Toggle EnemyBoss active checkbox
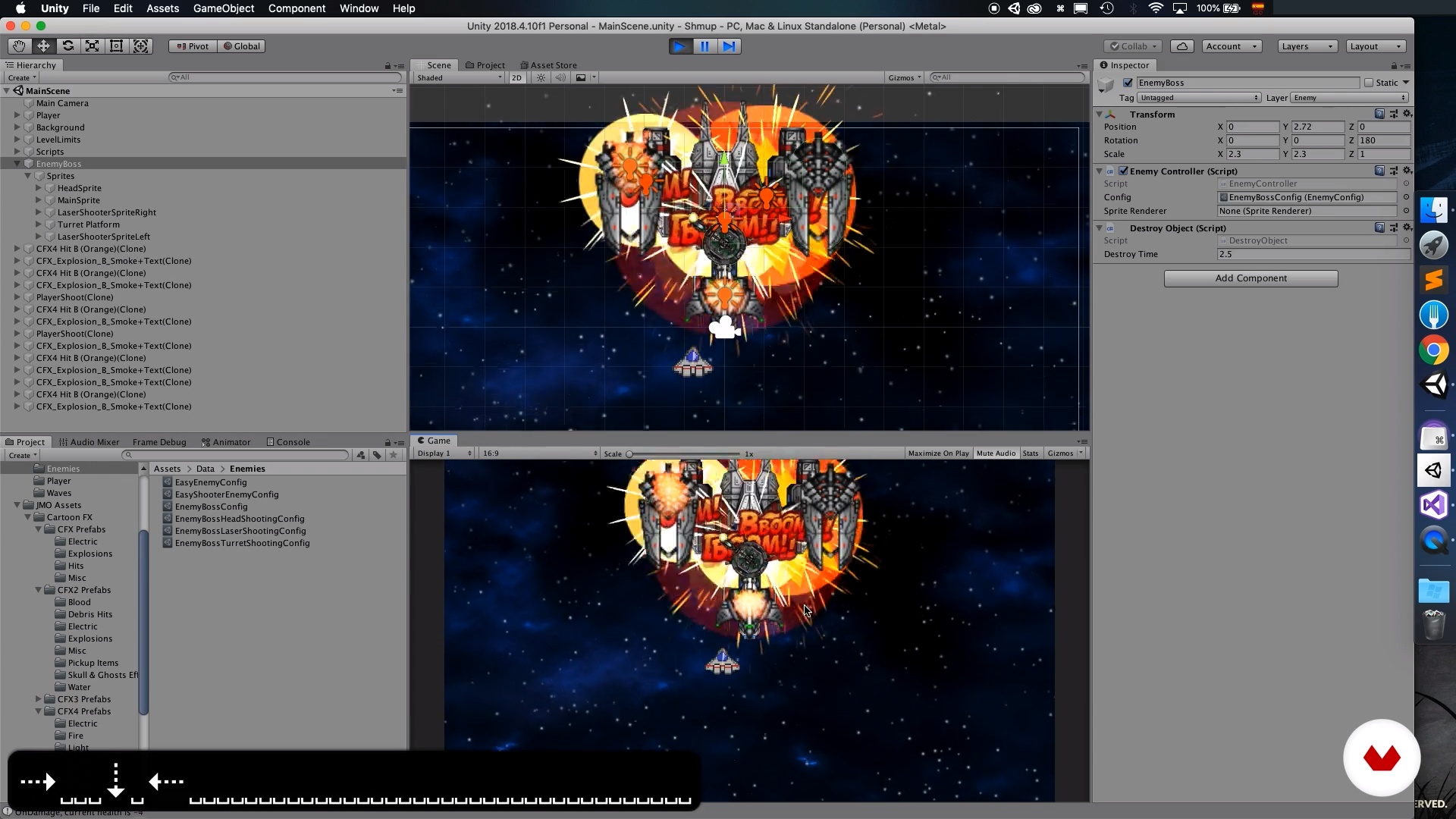 [x=1128, y=83]
